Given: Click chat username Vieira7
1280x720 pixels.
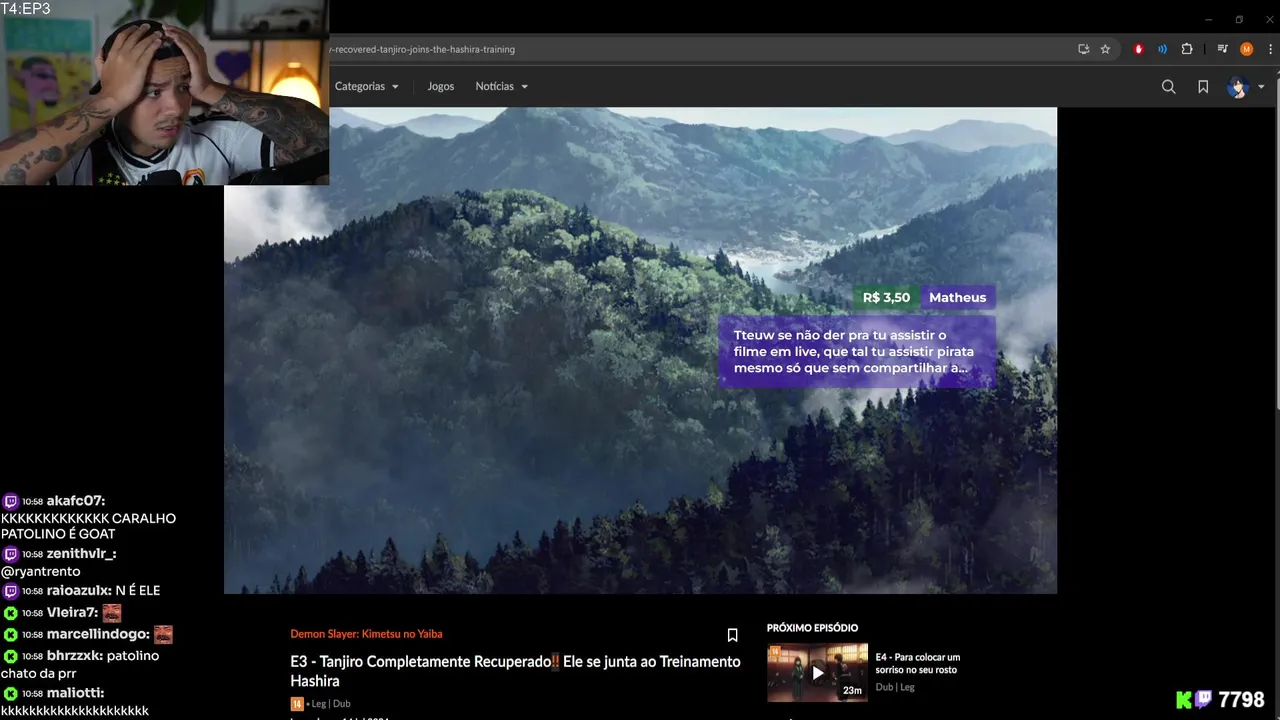Looking at the screenshot, I should click(x=72, y=613).
